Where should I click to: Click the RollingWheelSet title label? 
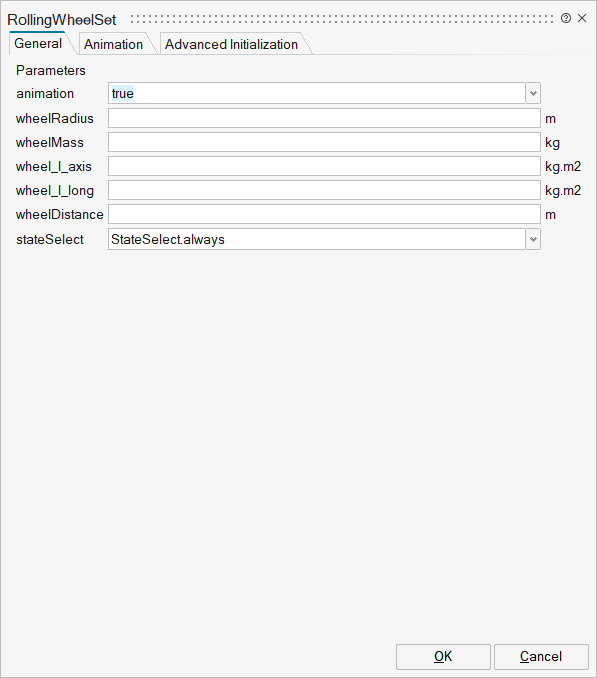(x=62, y=20)
